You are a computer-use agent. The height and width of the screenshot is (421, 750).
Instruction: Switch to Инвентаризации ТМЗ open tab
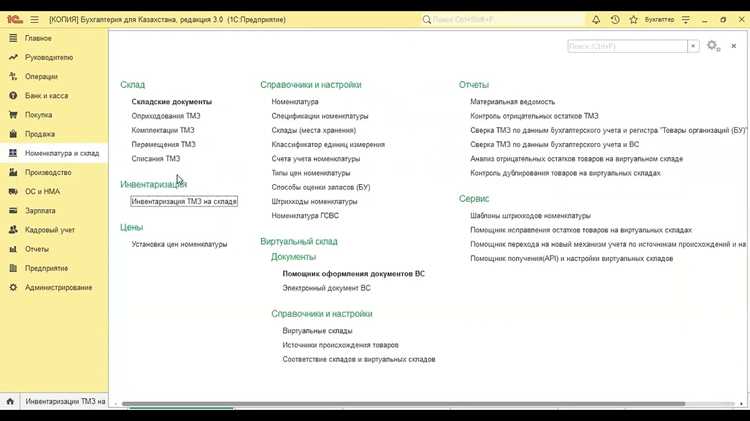click(x=65, y=401)
